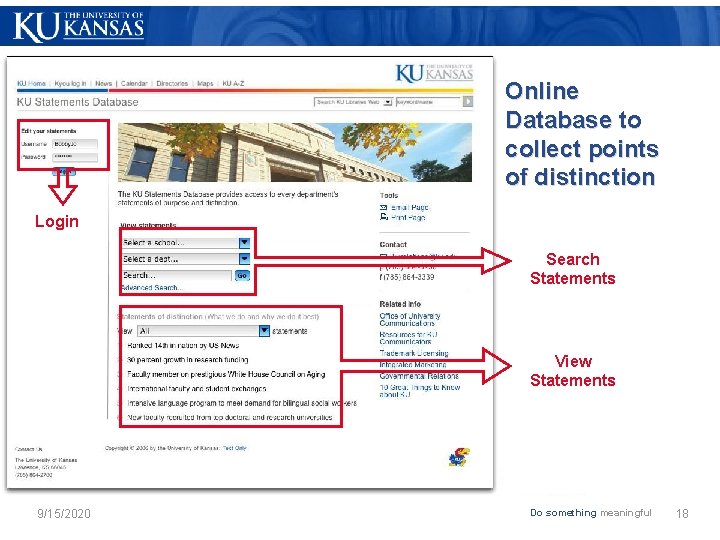Click the Contact Us footer text

[29, 449]
